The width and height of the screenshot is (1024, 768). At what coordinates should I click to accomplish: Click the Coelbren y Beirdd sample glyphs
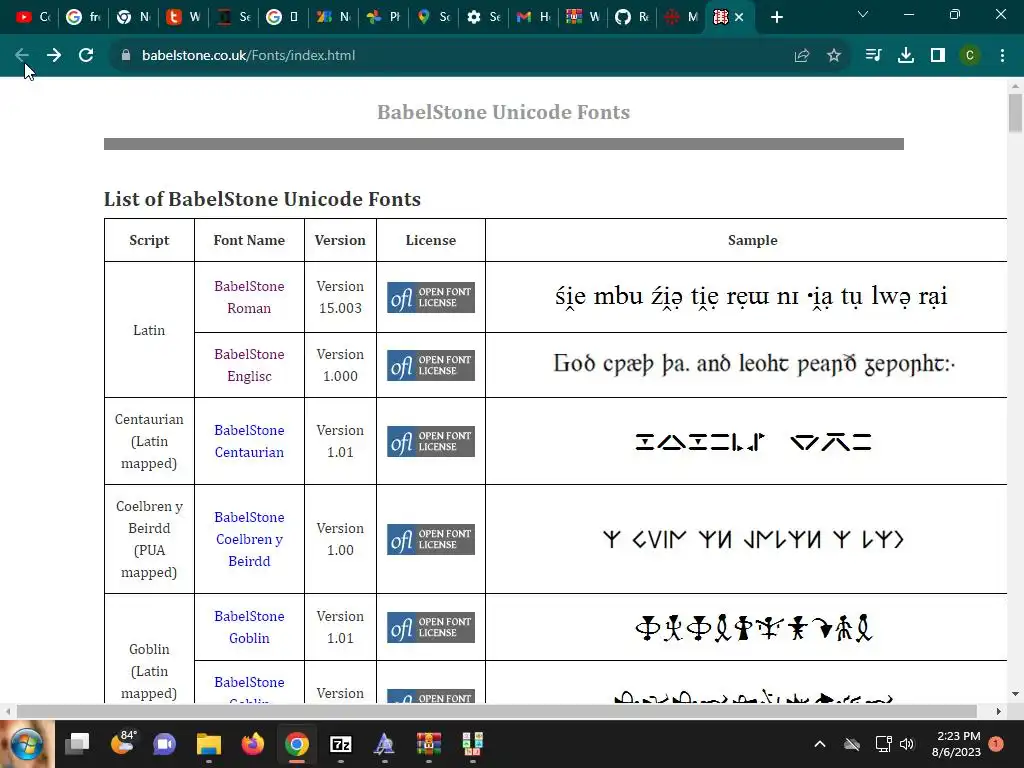click(753, 539)
